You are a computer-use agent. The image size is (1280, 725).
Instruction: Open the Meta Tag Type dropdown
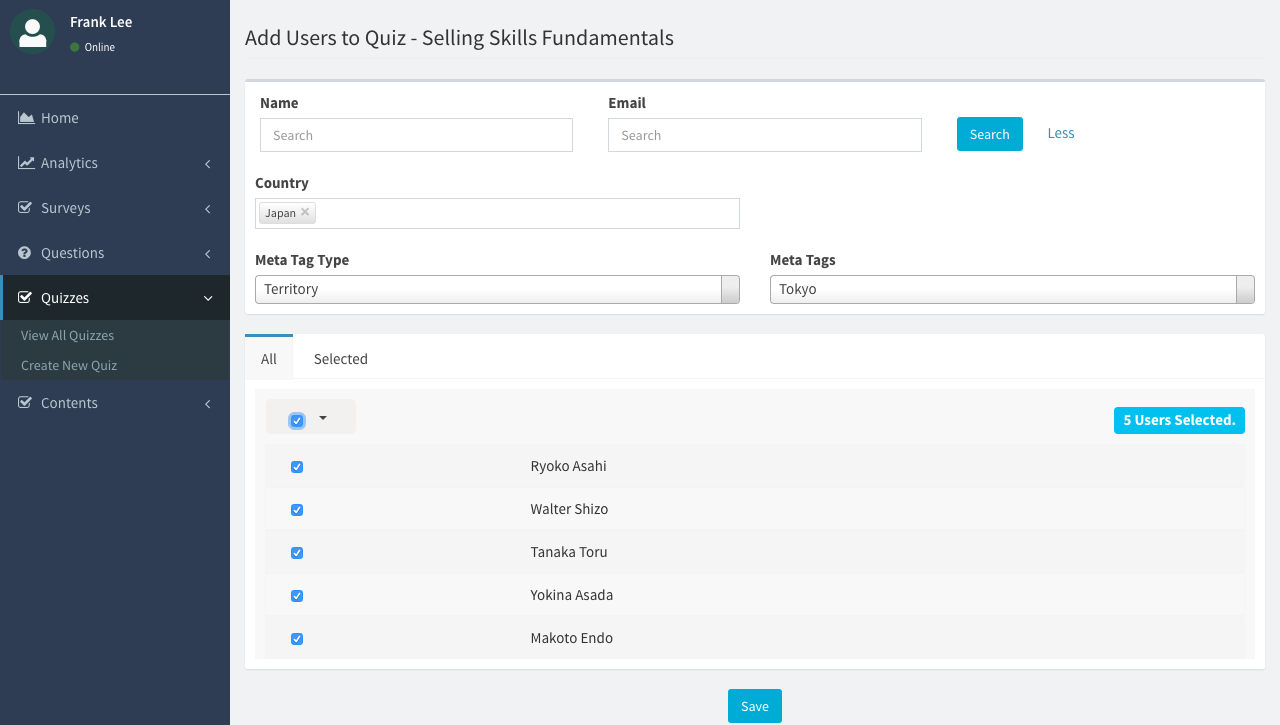click(x=497, y=289)
